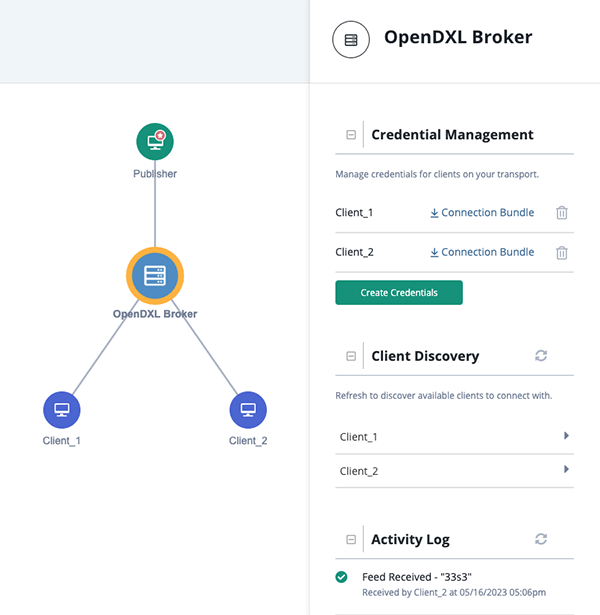
Task: Click 'Refresh to discover available clients' text
Action: pos(444,395)
